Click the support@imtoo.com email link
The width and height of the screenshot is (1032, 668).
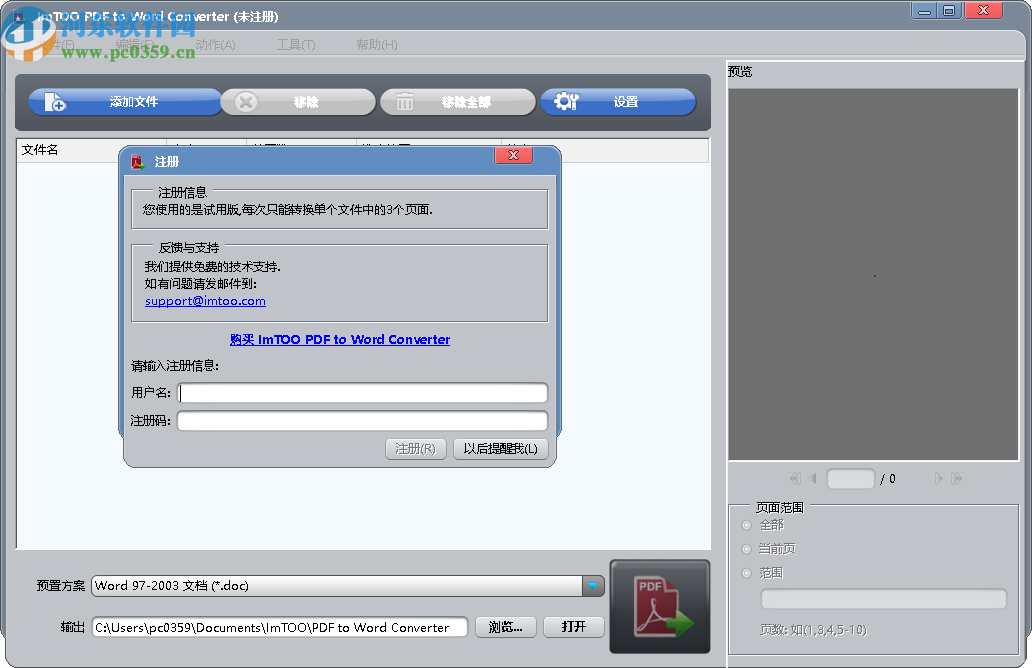pyautogui.click(x=204, y=300)
